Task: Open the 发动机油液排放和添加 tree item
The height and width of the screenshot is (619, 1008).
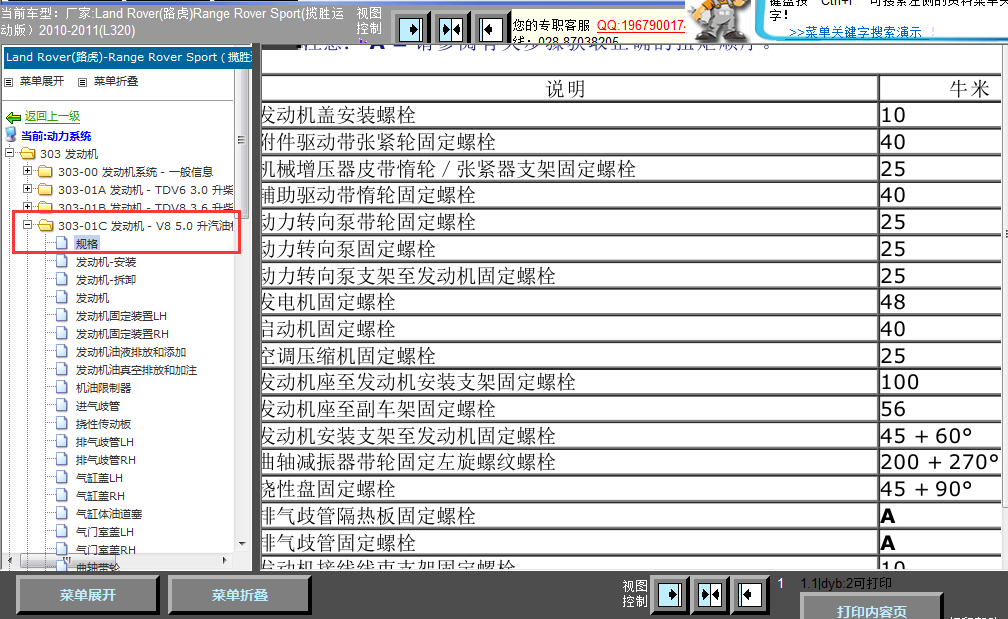Action: tap(130, 352)
